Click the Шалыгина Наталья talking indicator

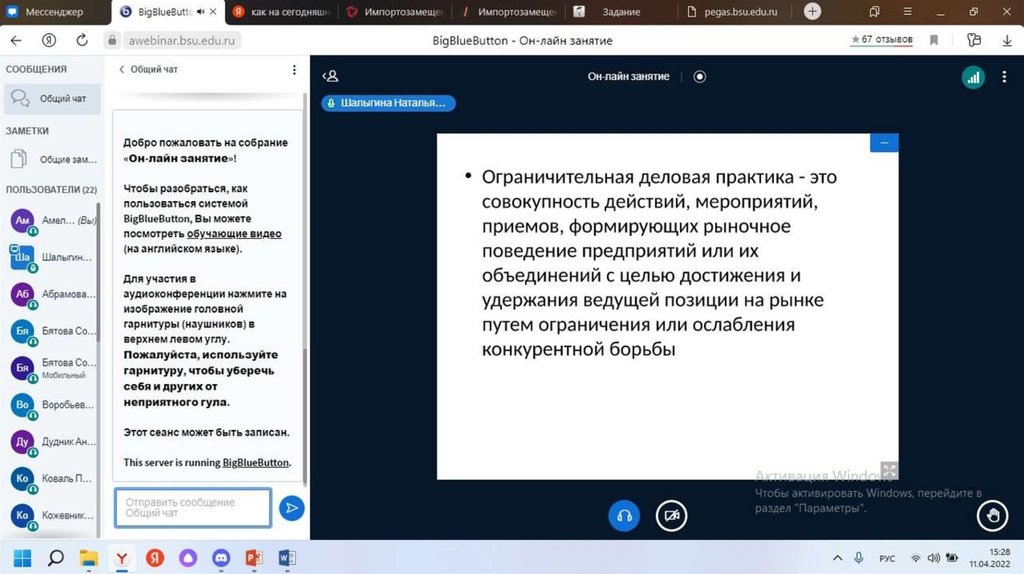pyautogui.click(x=388, y=103)
